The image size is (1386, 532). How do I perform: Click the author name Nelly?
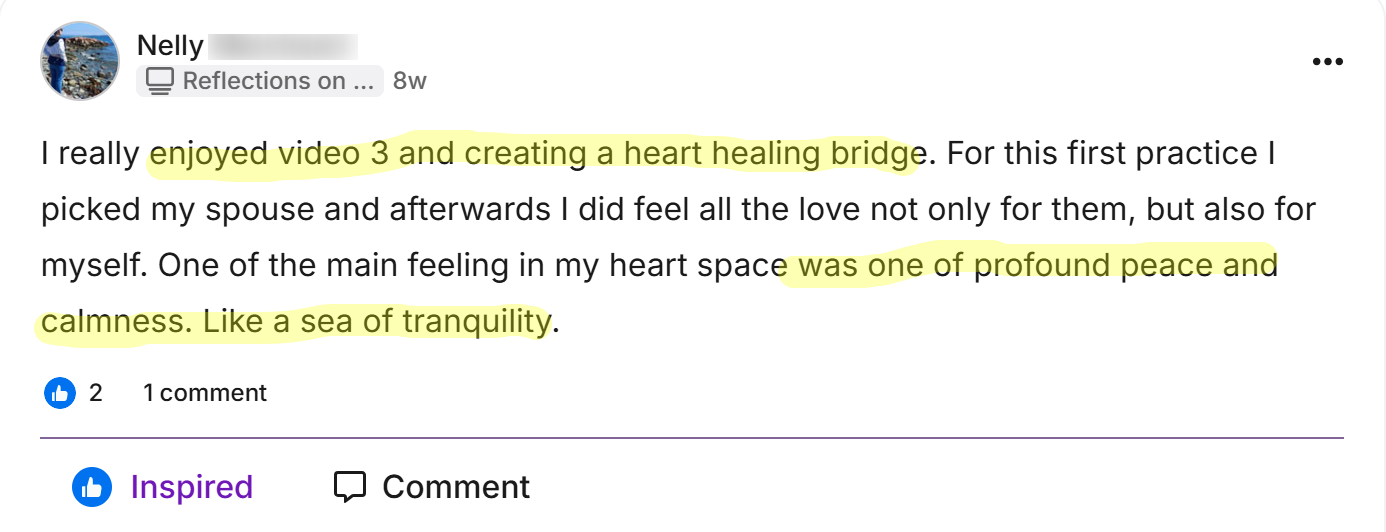170,46
